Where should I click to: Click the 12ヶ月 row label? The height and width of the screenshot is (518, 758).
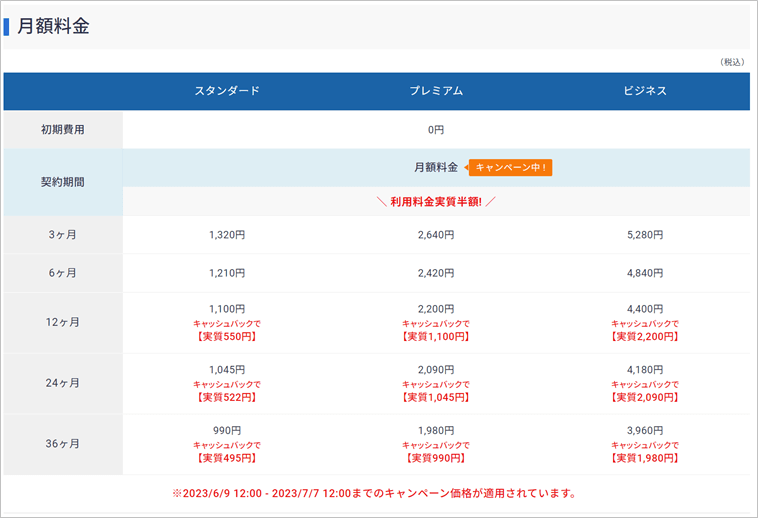[x=63, y=322]
